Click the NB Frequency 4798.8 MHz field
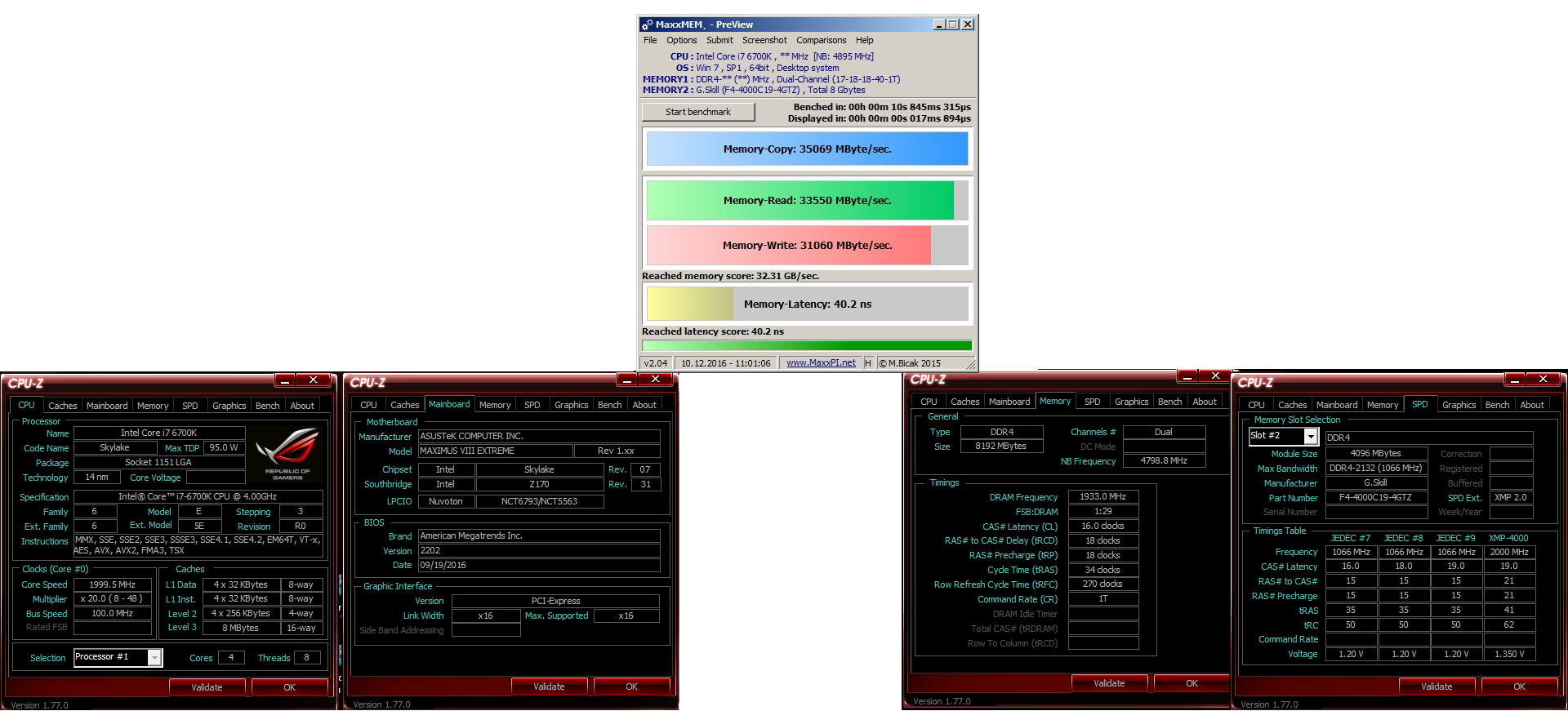The width and height of the screenshot is (1568, 711). [x=1164, y=461]
